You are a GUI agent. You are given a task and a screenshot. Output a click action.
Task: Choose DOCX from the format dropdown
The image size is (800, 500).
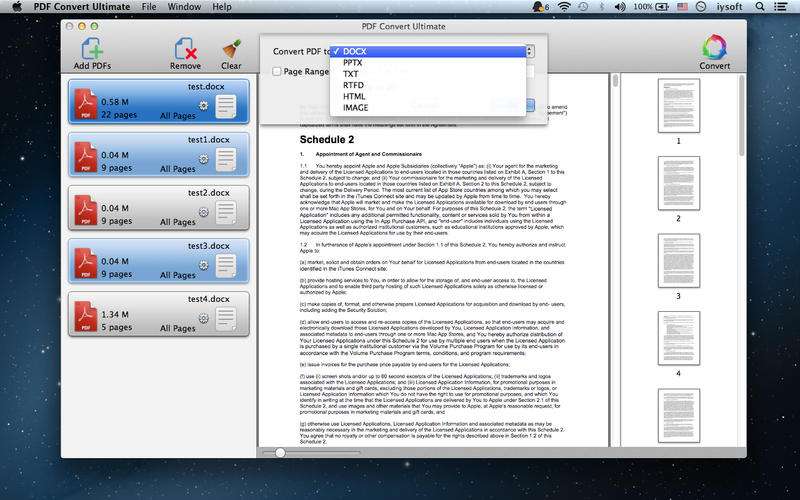tap(428, 52)
